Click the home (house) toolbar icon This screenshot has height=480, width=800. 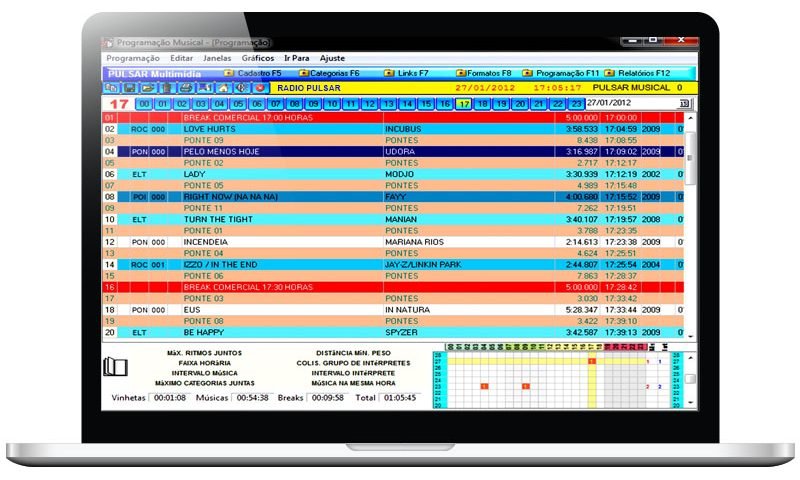click(x=224, y=88)
